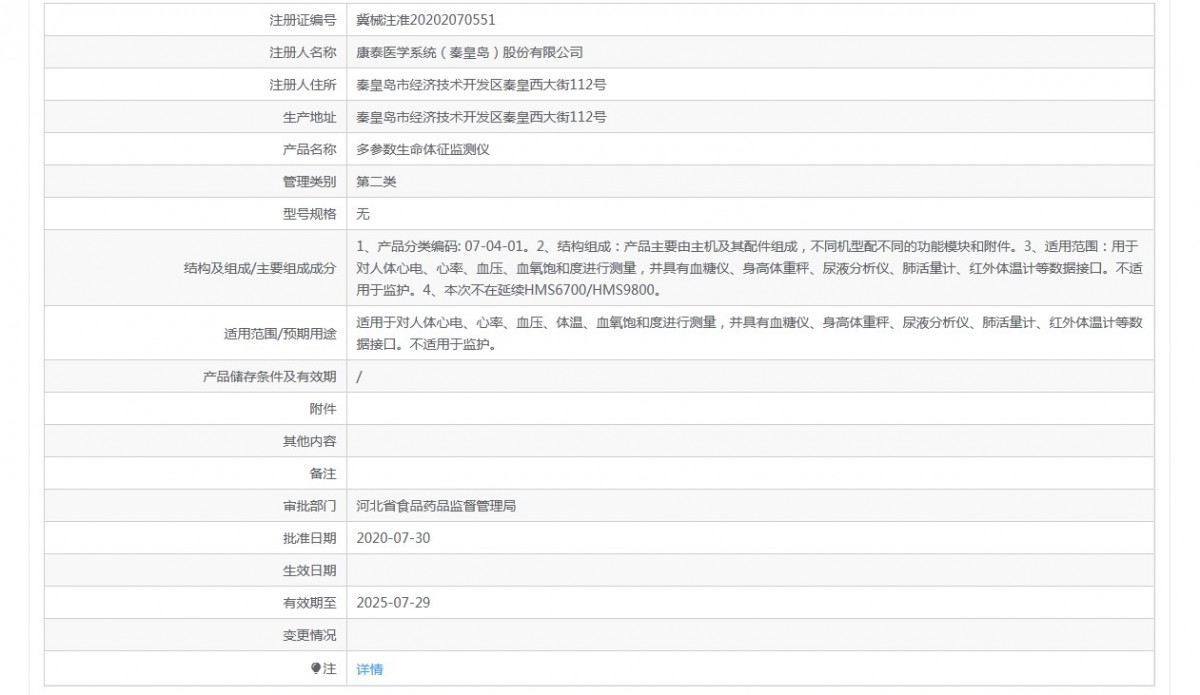Screen dimensions: 1200x695
Task: Select approval date 2020-07-30
Action: (x=393, y=538)
